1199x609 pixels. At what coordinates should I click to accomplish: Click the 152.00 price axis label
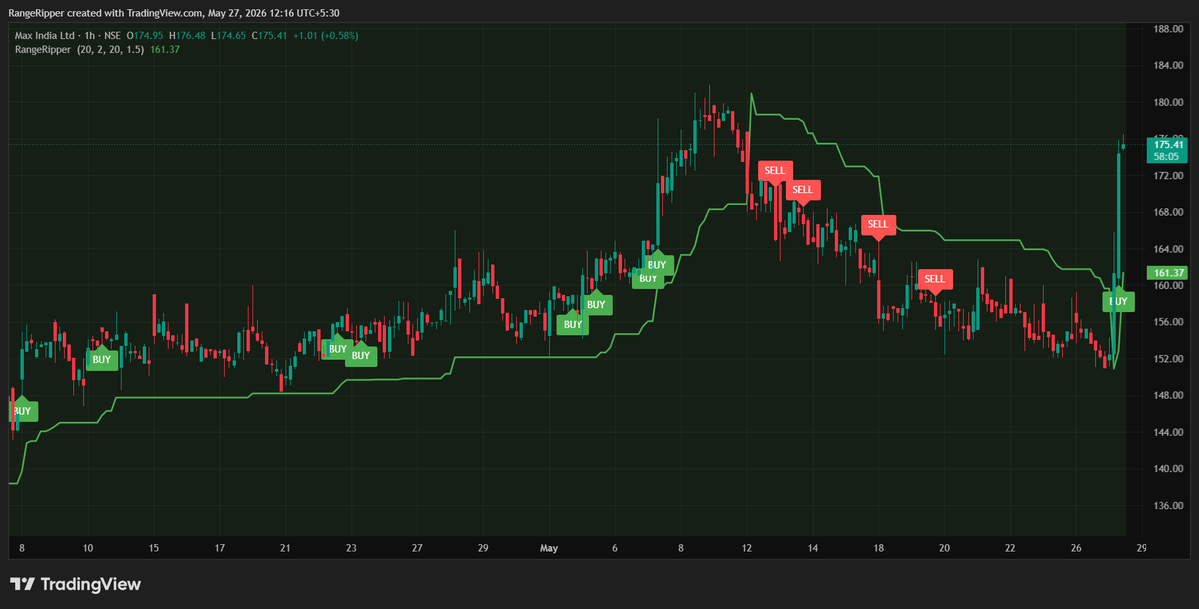point(1169,359)
